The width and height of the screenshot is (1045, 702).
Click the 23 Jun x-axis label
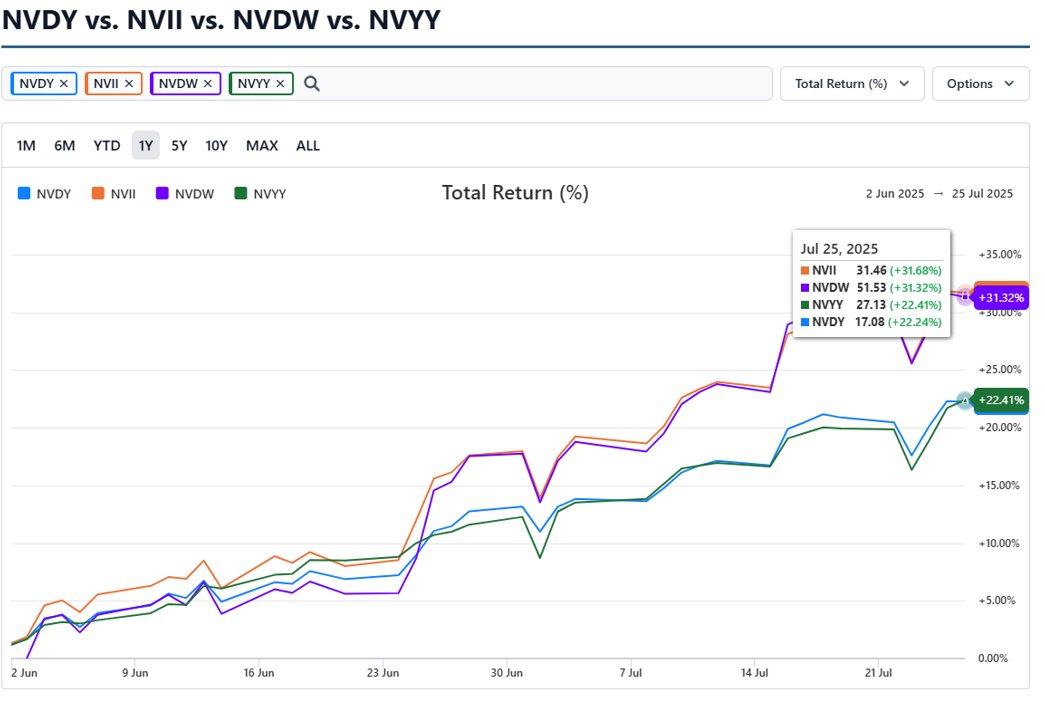tap(383, 673)
